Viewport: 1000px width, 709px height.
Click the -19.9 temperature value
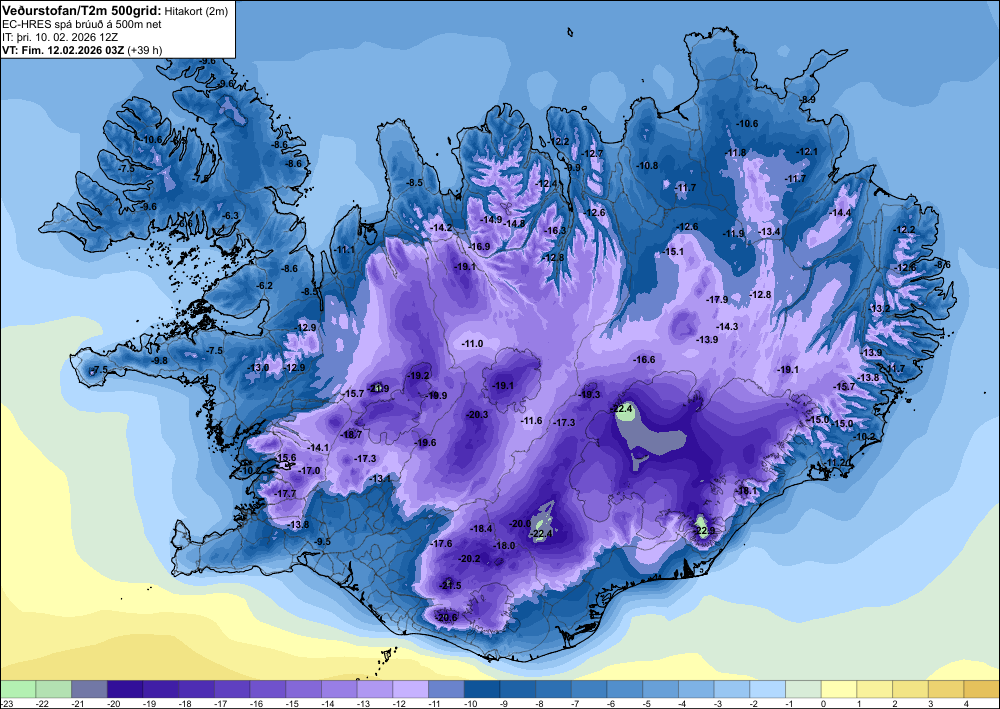436,395
